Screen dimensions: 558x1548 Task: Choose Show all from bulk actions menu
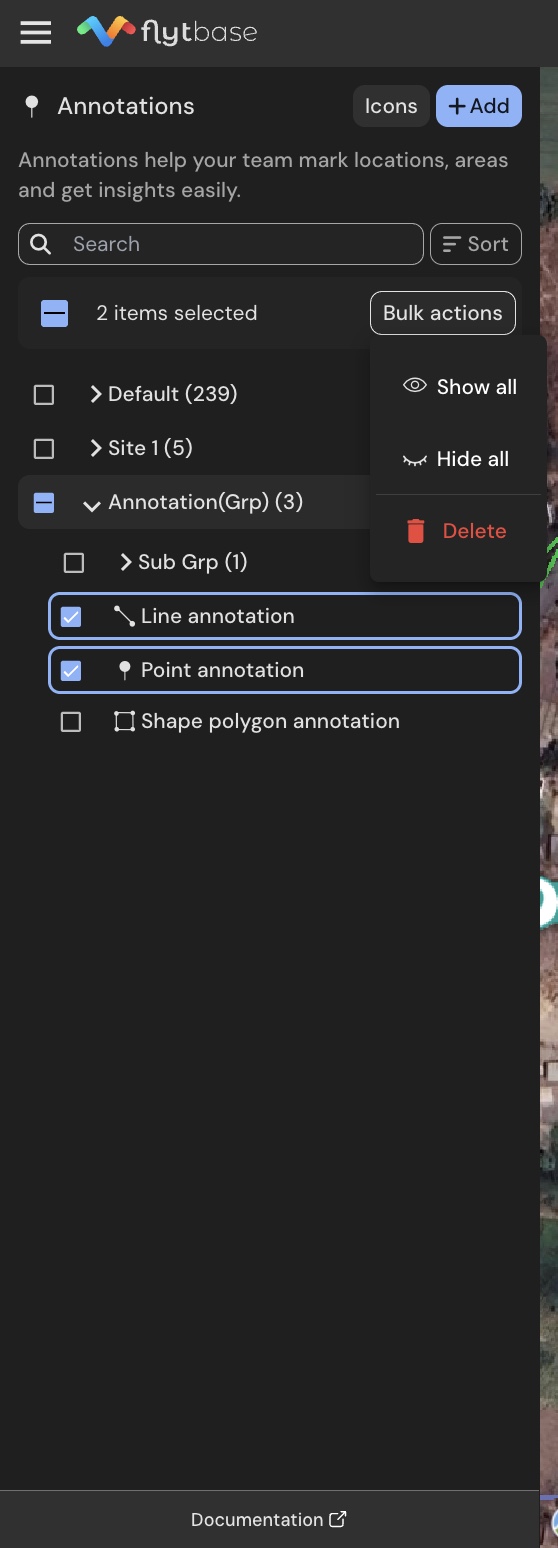point(460,387)
